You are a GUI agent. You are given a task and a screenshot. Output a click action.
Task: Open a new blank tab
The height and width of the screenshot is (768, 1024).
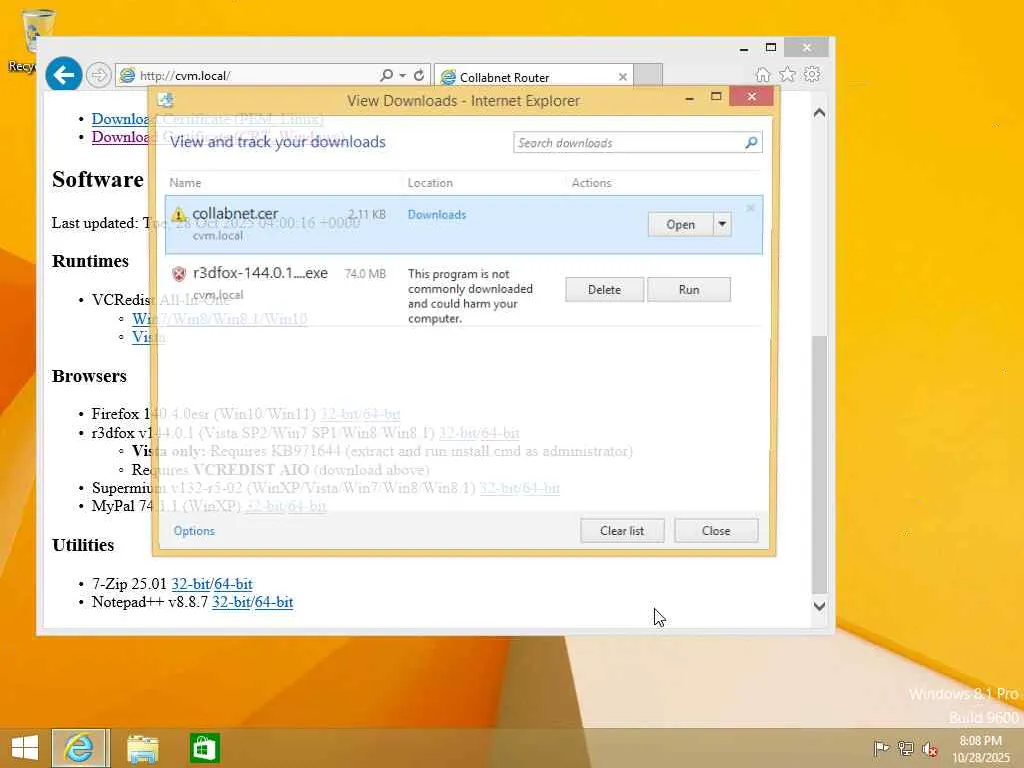pos(648,75)
